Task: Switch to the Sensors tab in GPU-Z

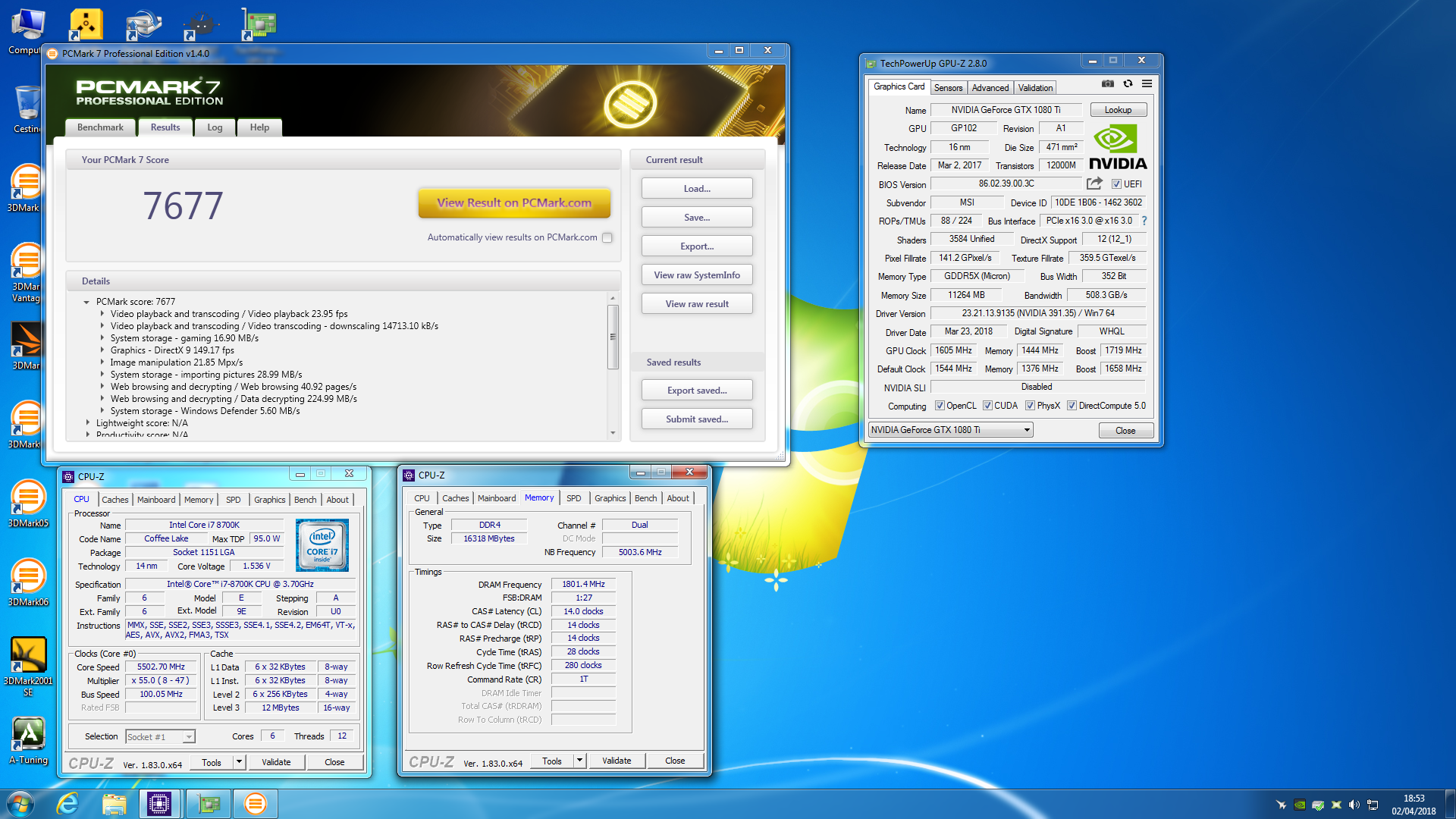Action: (x=948, y=88)
